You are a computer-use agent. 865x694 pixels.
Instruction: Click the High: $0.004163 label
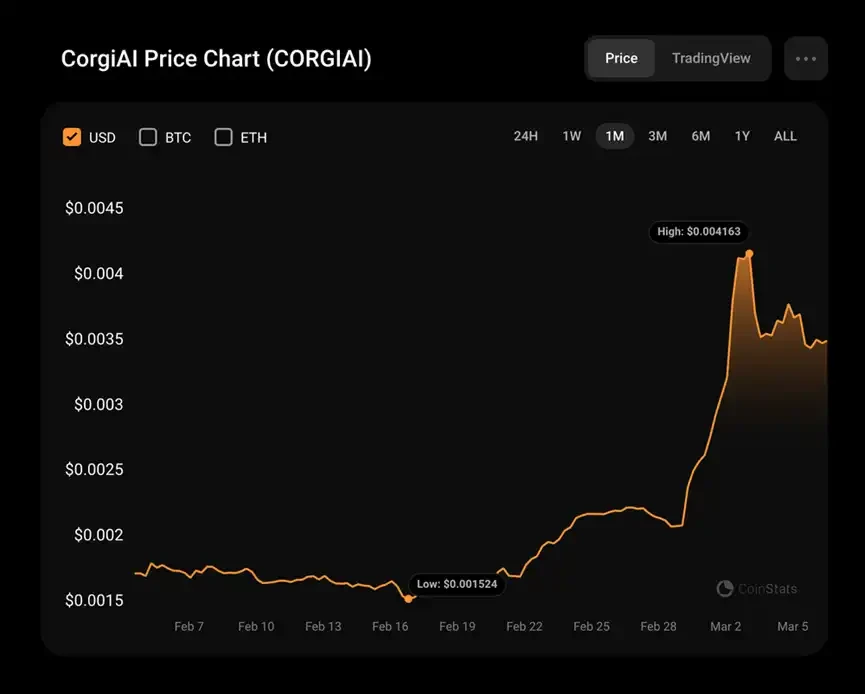699,232
